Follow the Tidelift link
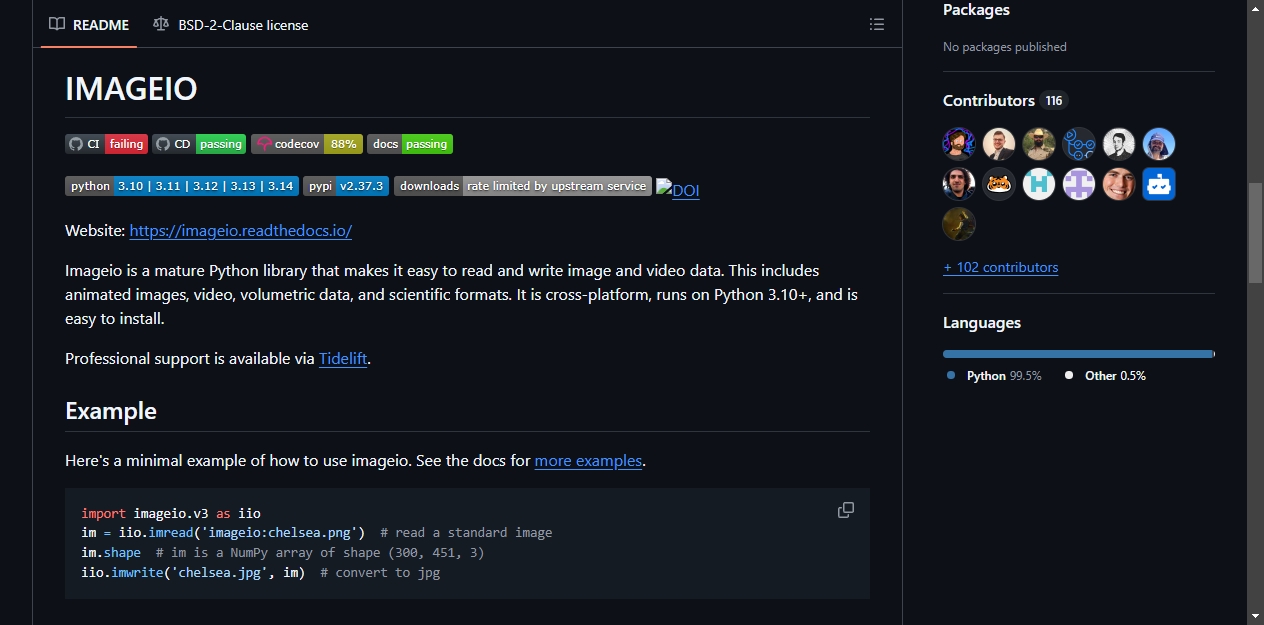Screen dimensions: 1264x625 (344, 358)
